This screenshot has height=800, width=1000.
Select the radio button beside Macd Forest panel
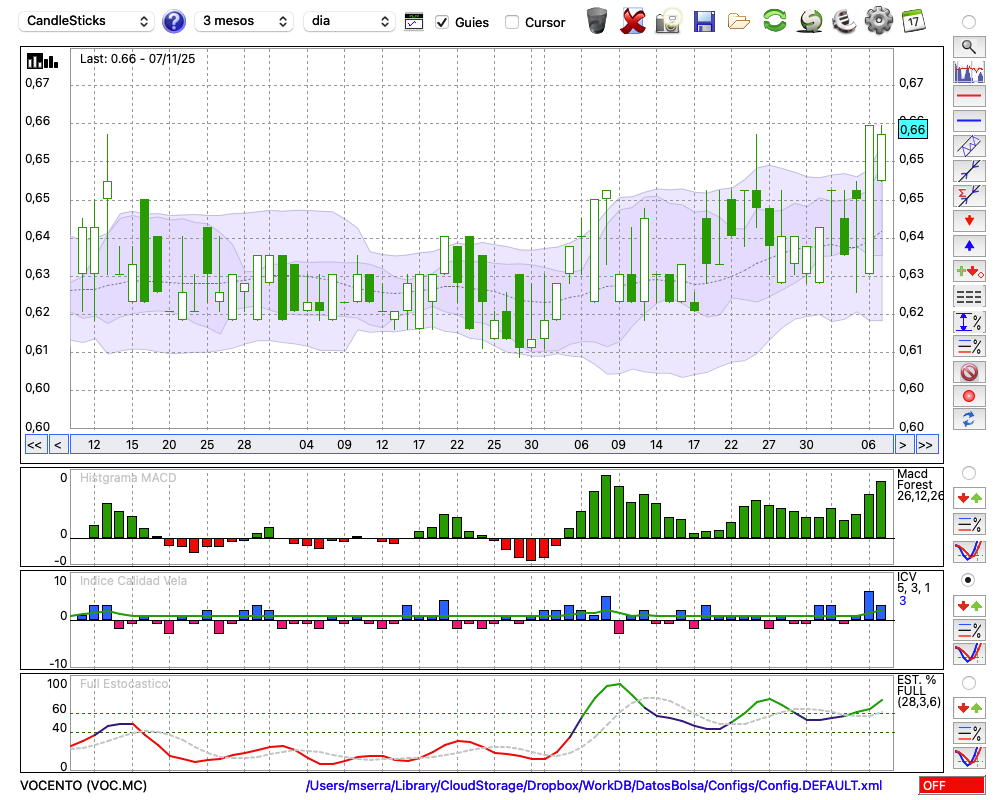pos(968,472)
